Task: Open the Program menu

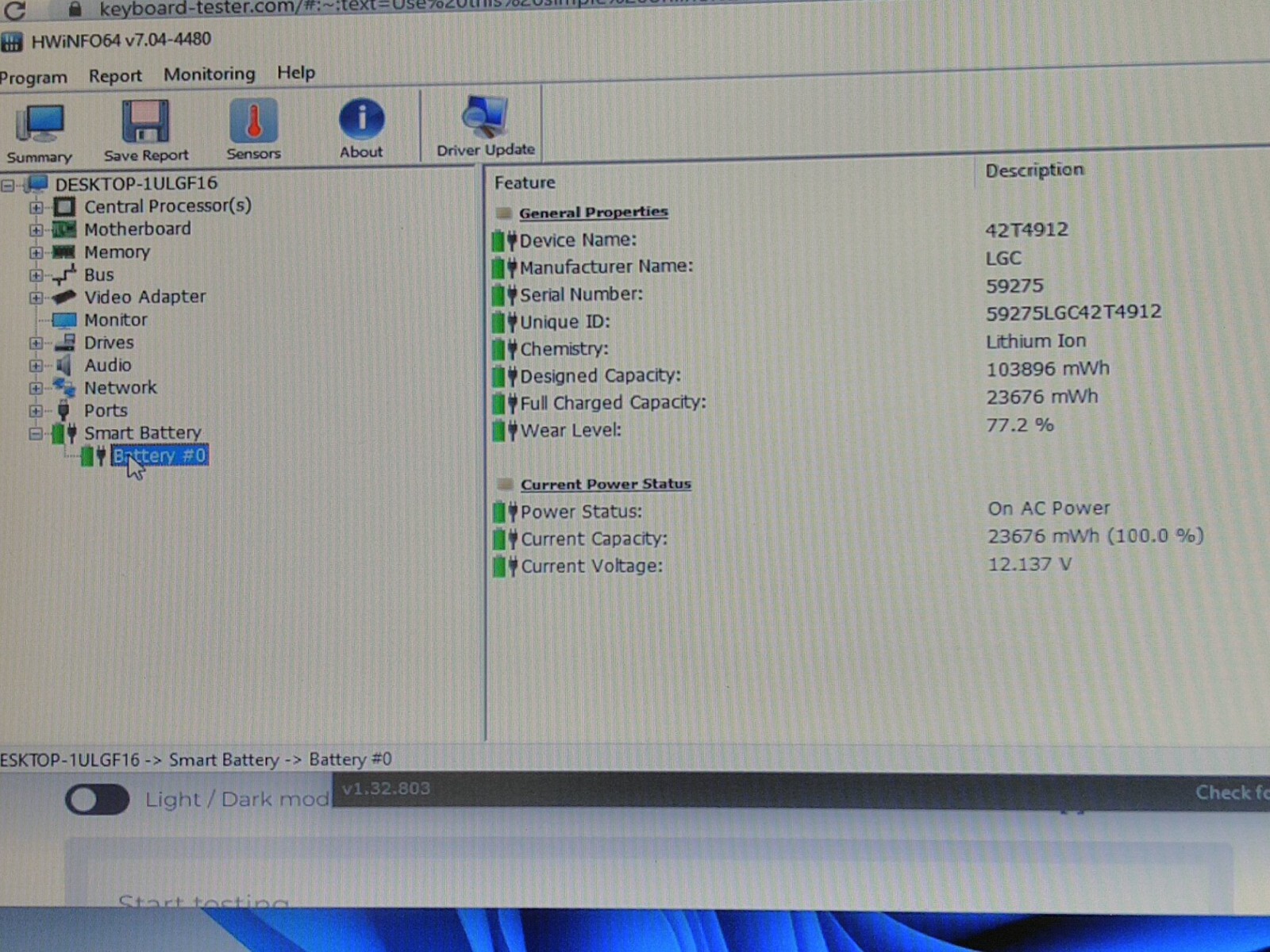Action: click(x=33, y=78)
